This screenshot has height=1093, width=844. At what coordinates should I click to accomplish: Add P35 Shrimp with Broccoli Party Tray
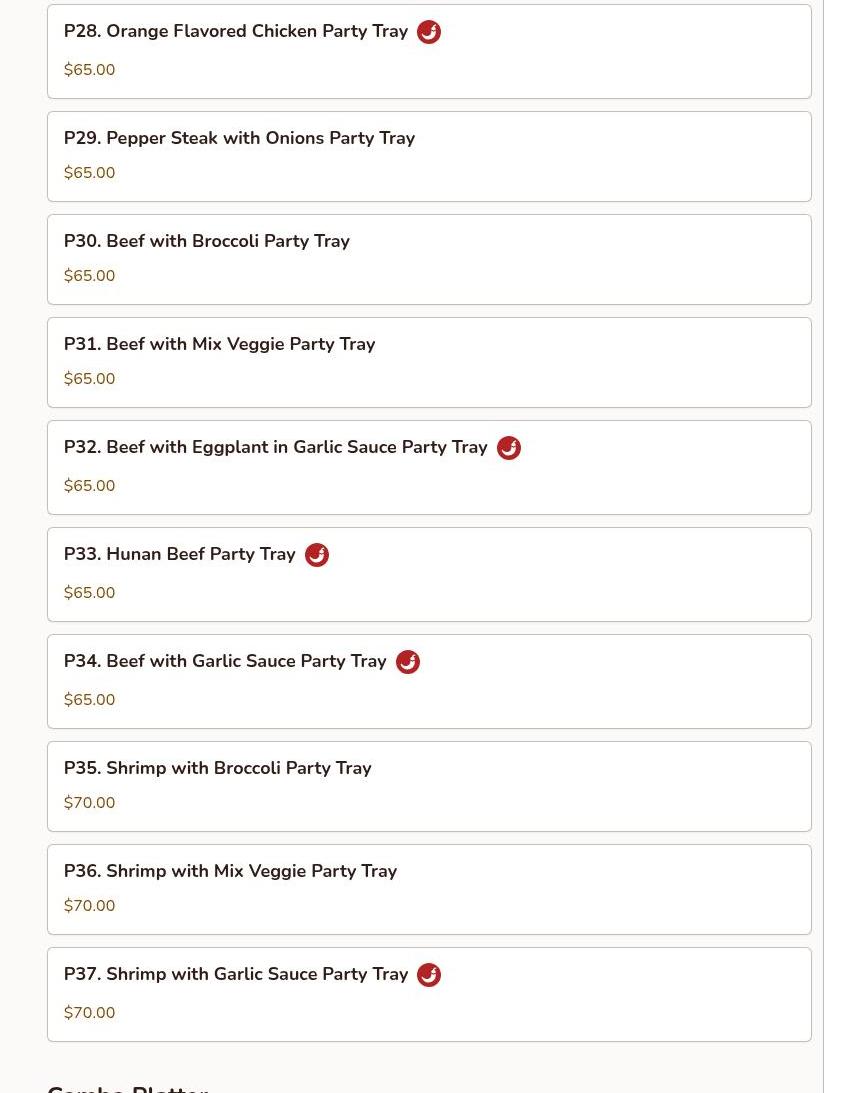point(429,787)
